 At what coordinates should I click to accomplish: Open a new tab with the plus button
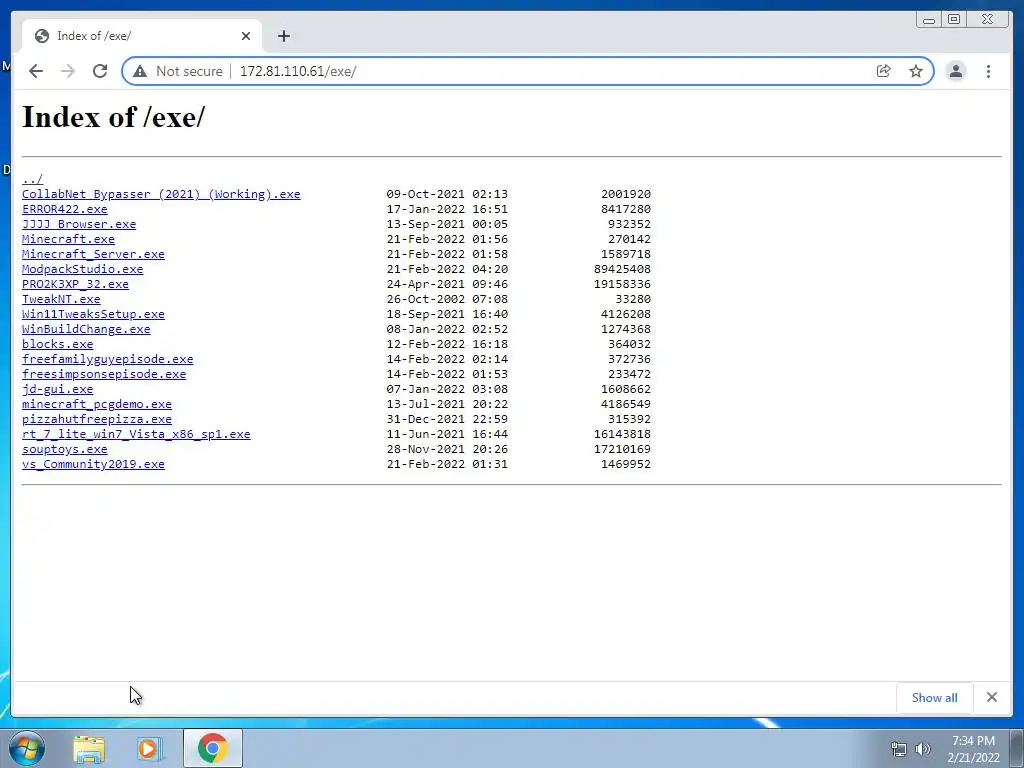point(283,36)
